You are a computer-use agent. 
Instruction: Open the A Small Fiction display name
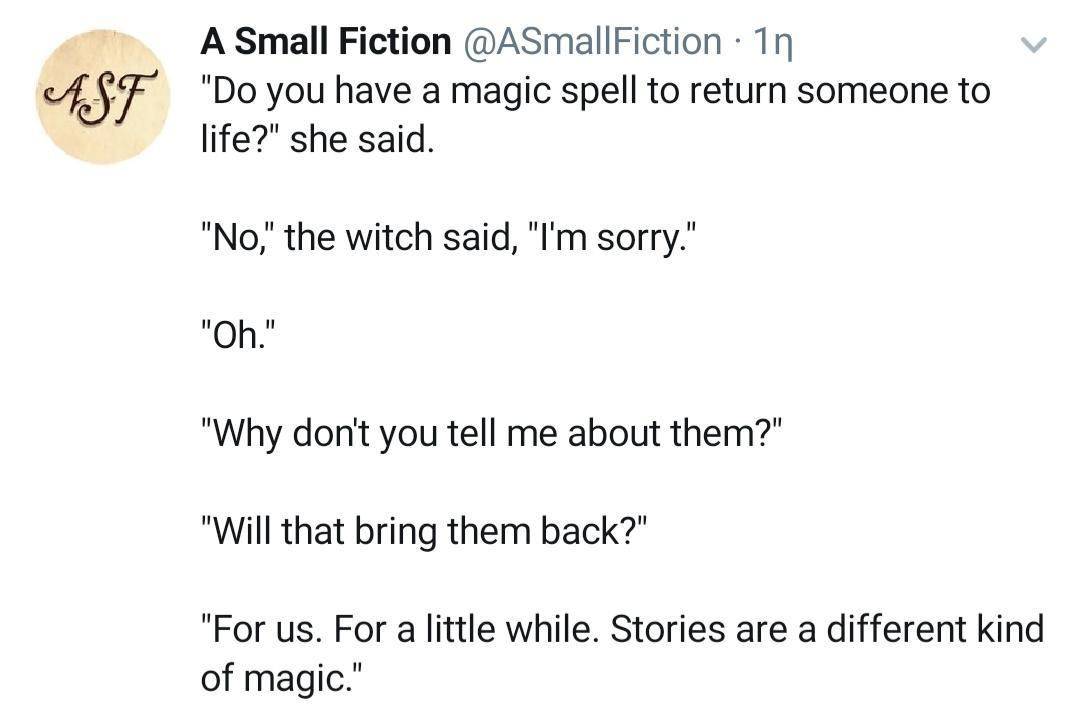click(326, 41)
